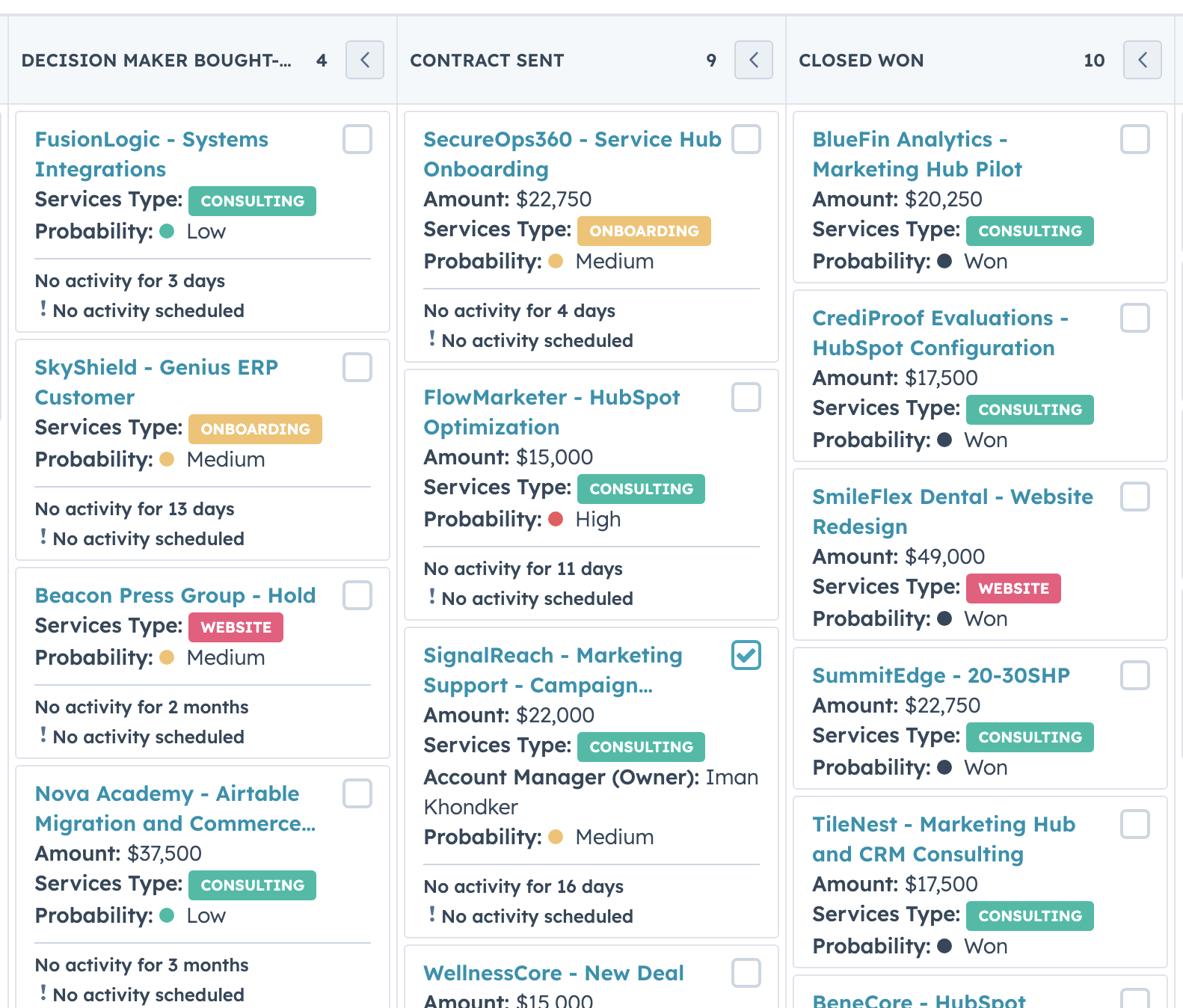1183x1008 pixels.
Task: Open the BlueFin Analytics Marketing Hub Pilot deal
Action: pos(917,154)
